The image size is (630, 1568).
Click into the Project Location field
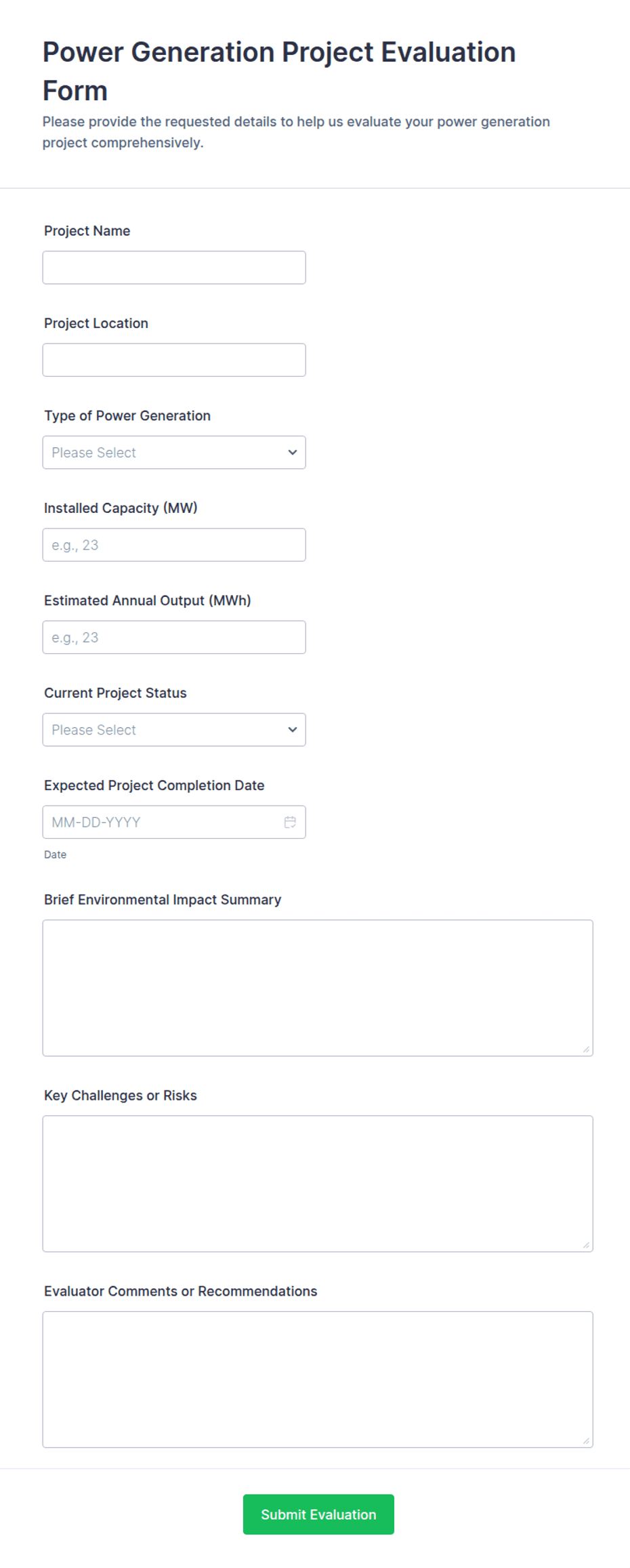[174, 360]
